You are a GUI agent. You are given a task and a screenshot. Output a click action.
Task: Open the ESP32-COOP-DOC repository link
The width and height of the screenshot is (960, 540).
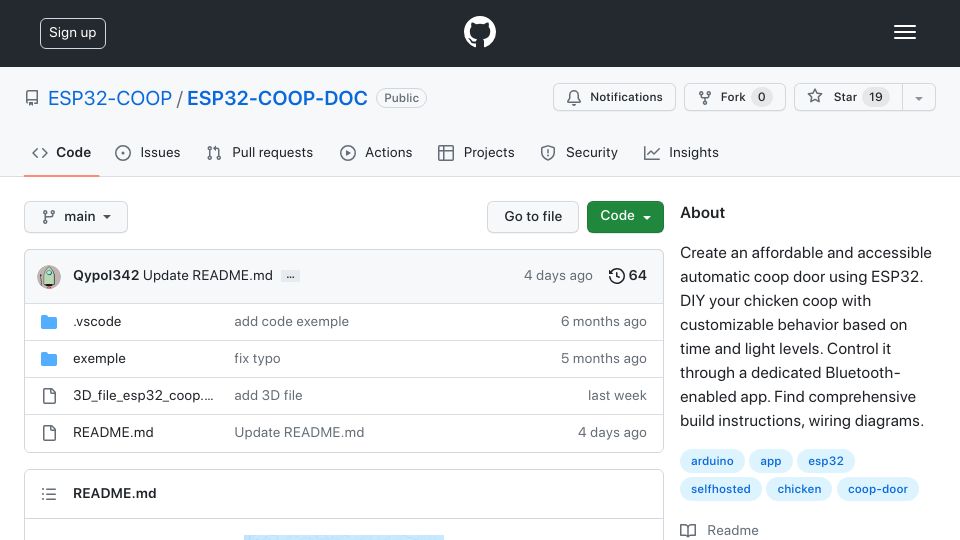click(x=277, y=98)
